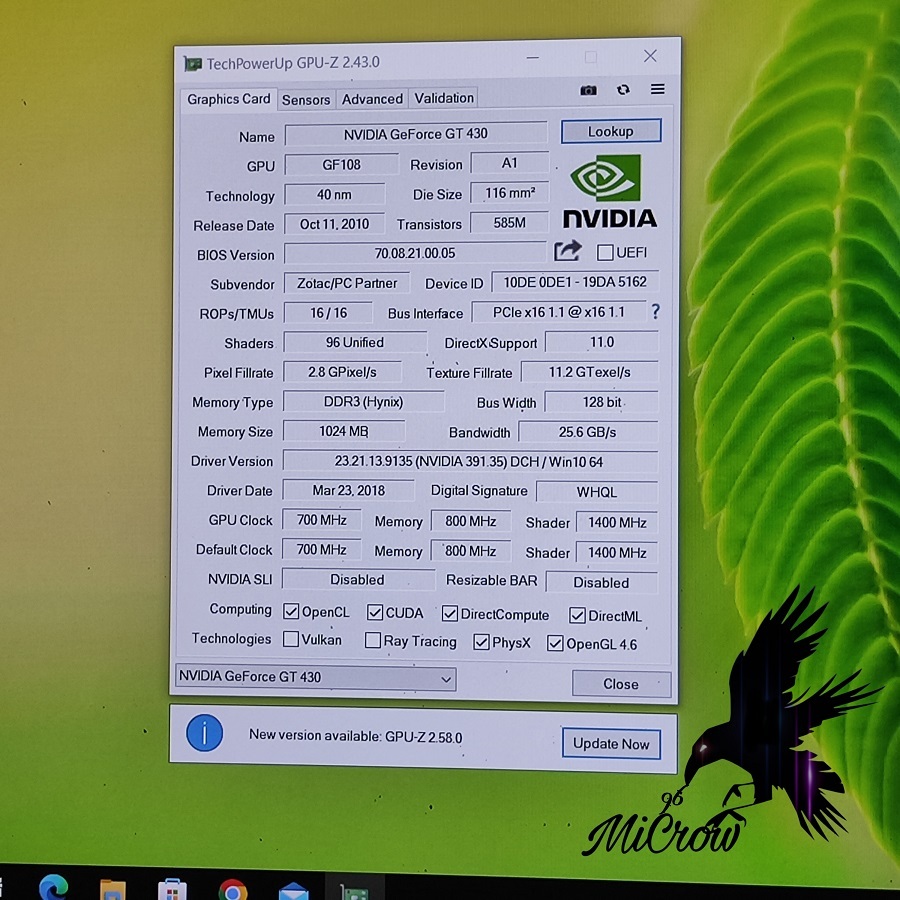Switch to the Advanced tab
The width and height of the screenshot is (900, 900).
point(372,99)
